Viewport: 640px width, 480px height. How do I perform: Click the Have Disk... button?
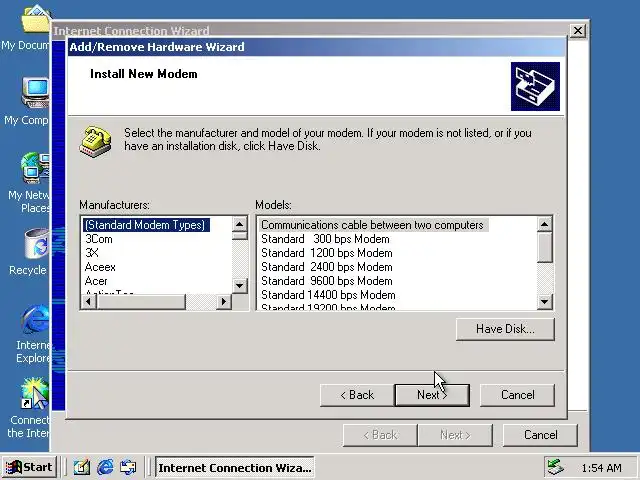click(505, 329)
